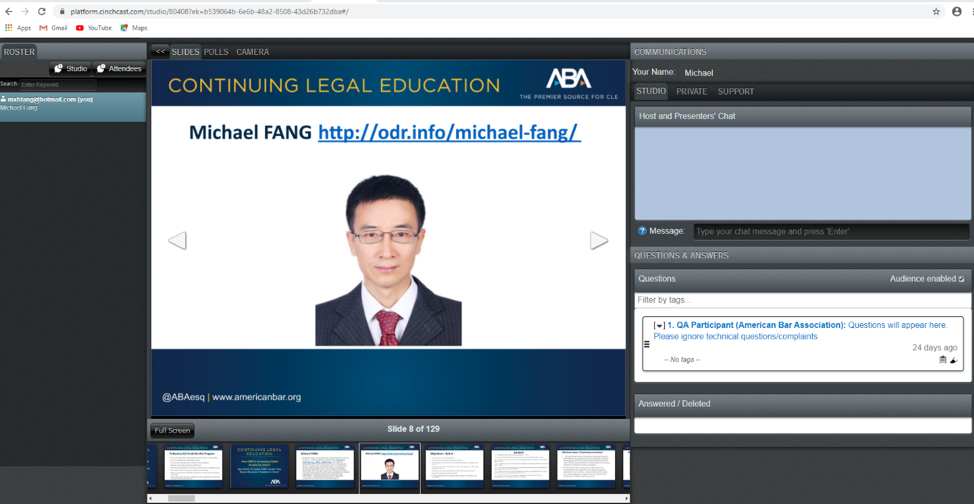Open the odr.info/michael-fang link on slide
This screenshot has width=974, height=504.
[449, 132]
